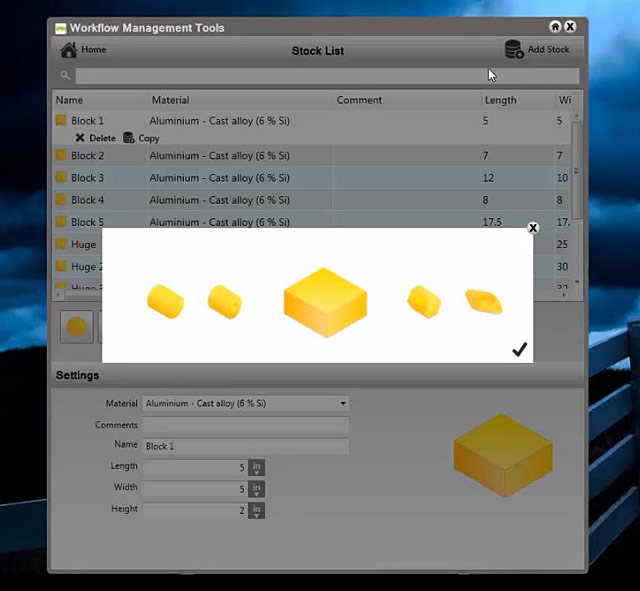Open the Width unit dropdown
The image size is (640, 591).
tap(256, 489)
